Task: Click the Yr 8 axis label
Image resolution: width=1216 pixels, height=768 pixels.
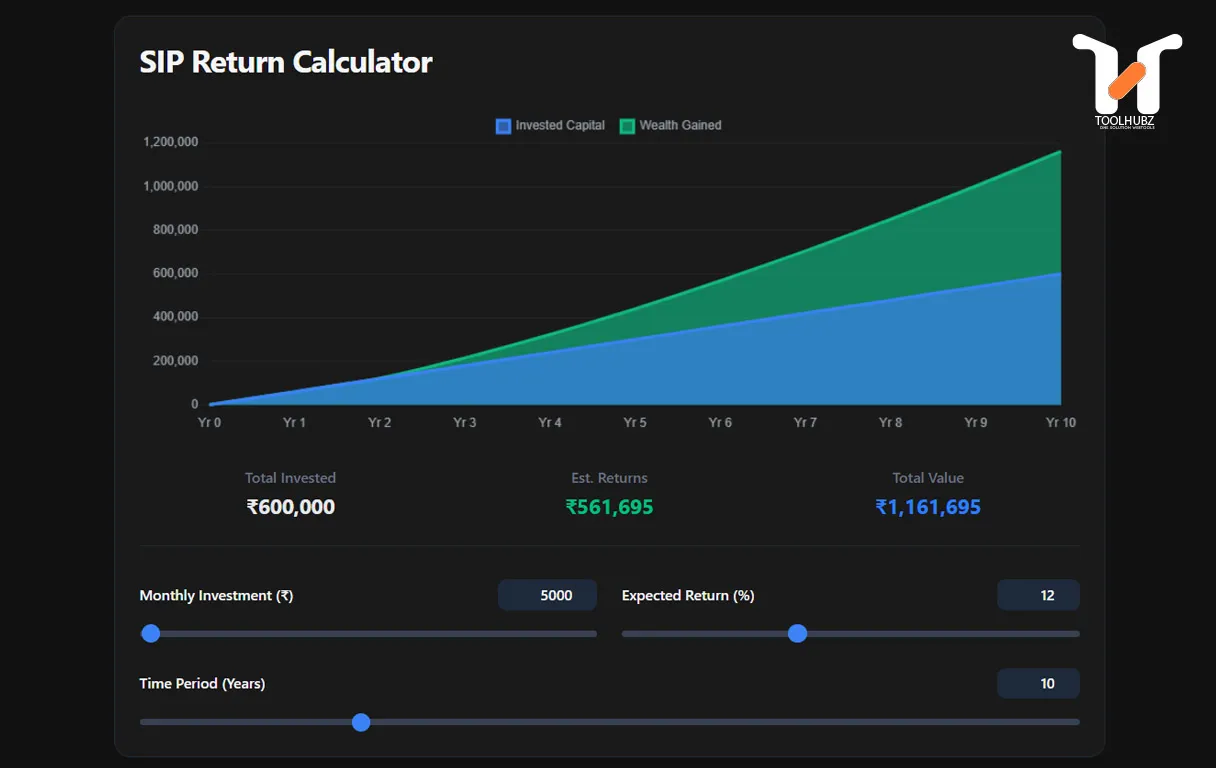Action: click(x=890, y=423)
